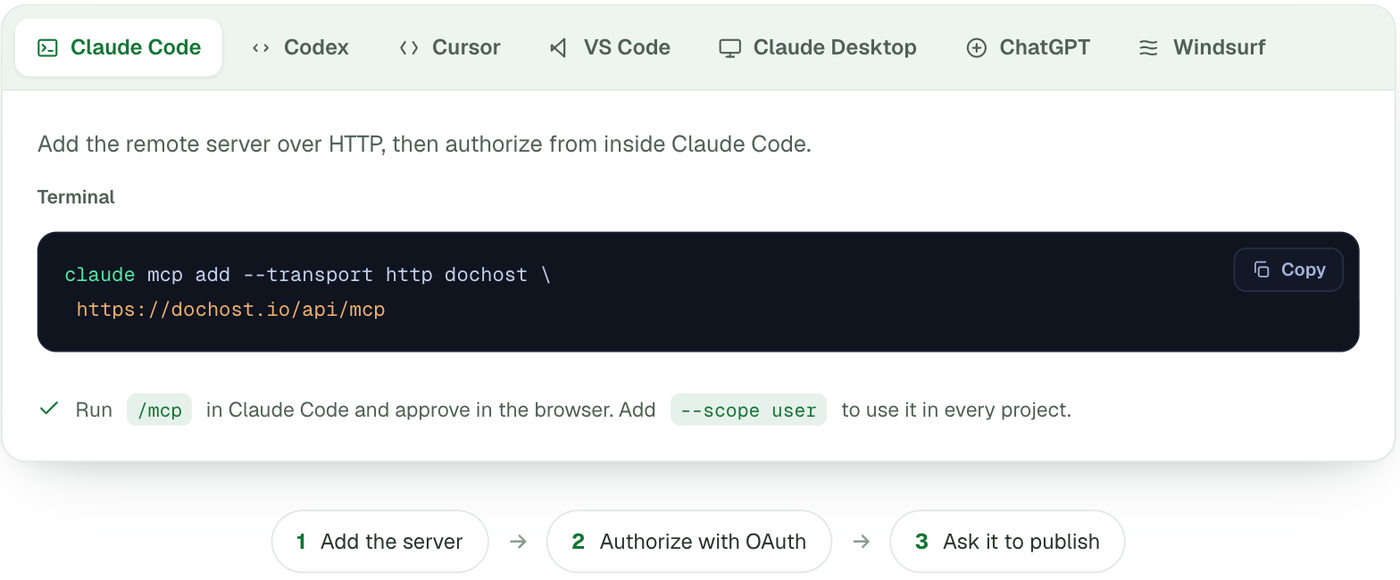This screenshot has width=1400, height=580.
Task: Open the Claude Desktop tab
Action: pyautogui.click(x=818, y=47)
